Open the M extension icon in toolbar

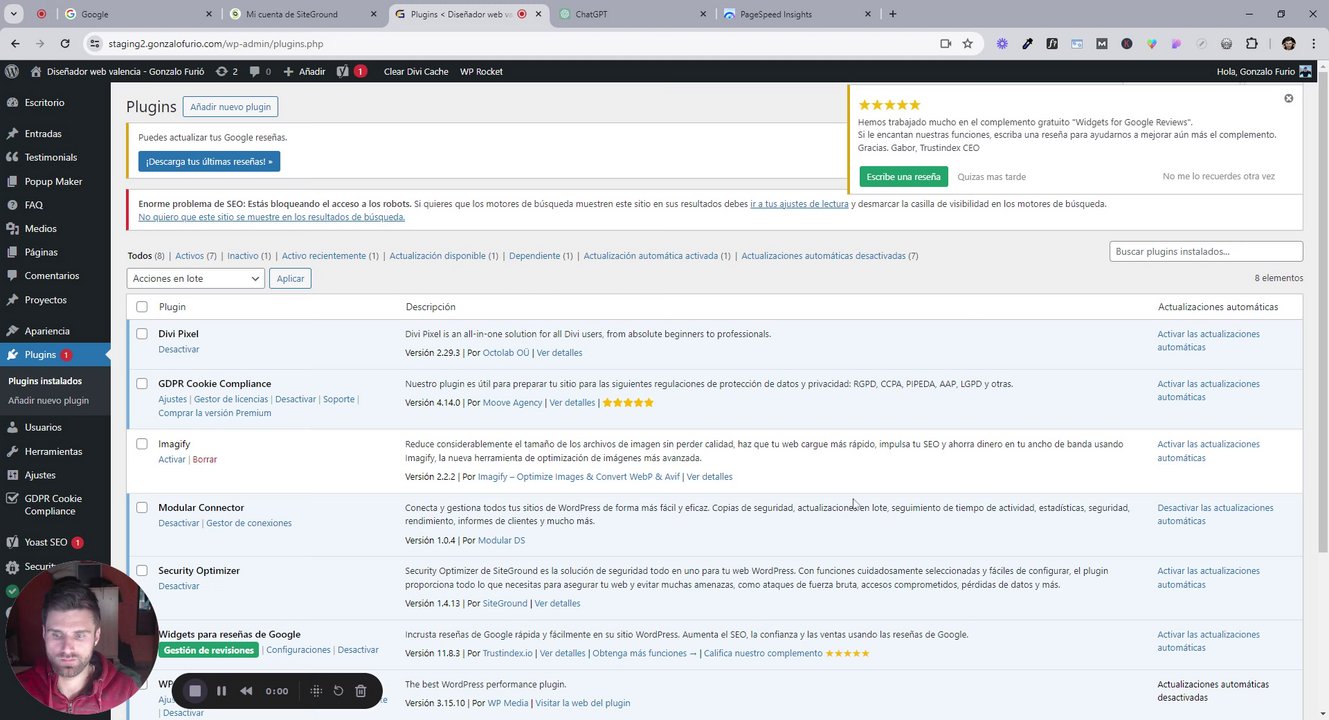[1102, 44]
